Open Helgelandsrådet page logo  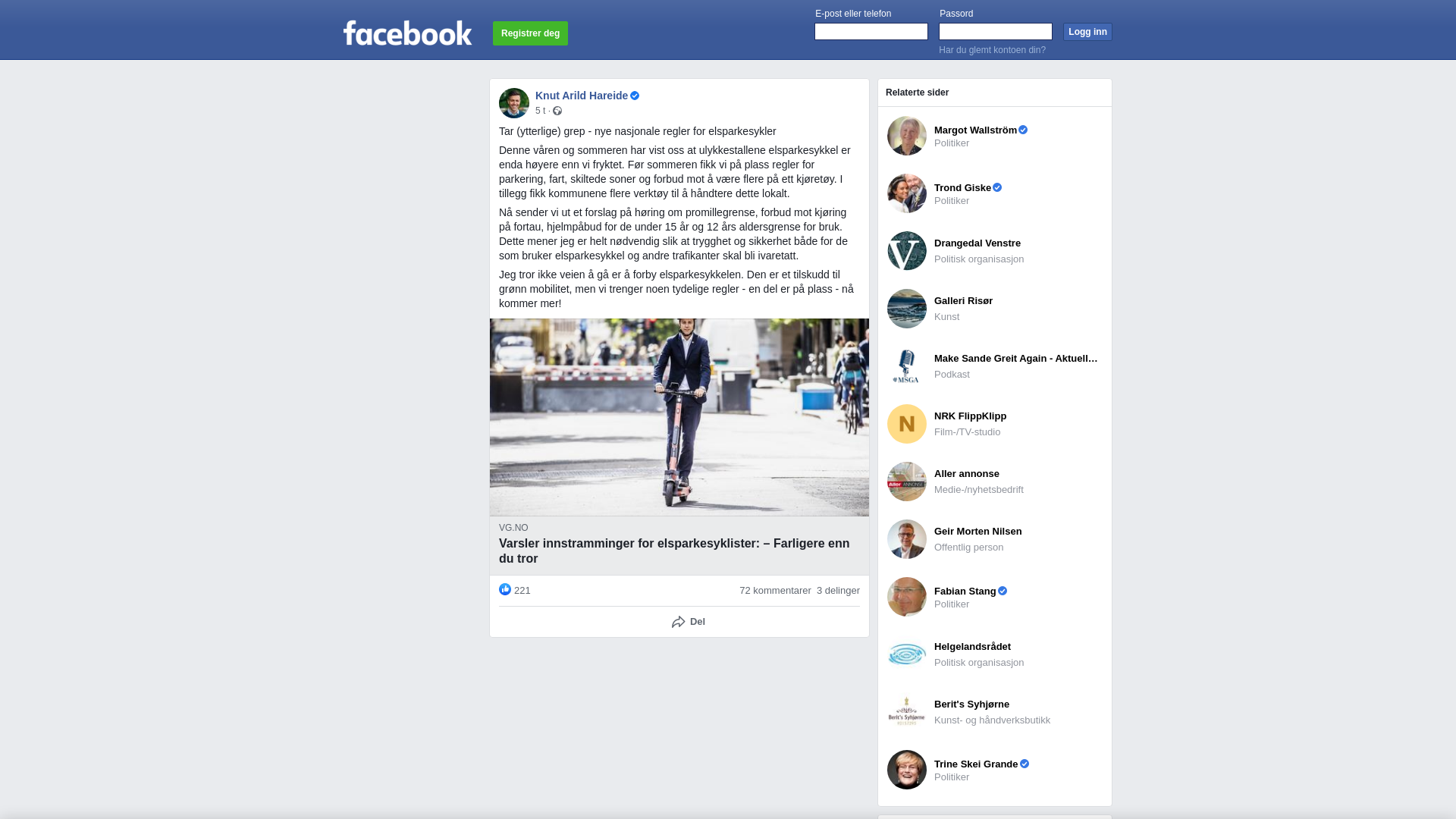pyautogui.click(x=907, y=654)
